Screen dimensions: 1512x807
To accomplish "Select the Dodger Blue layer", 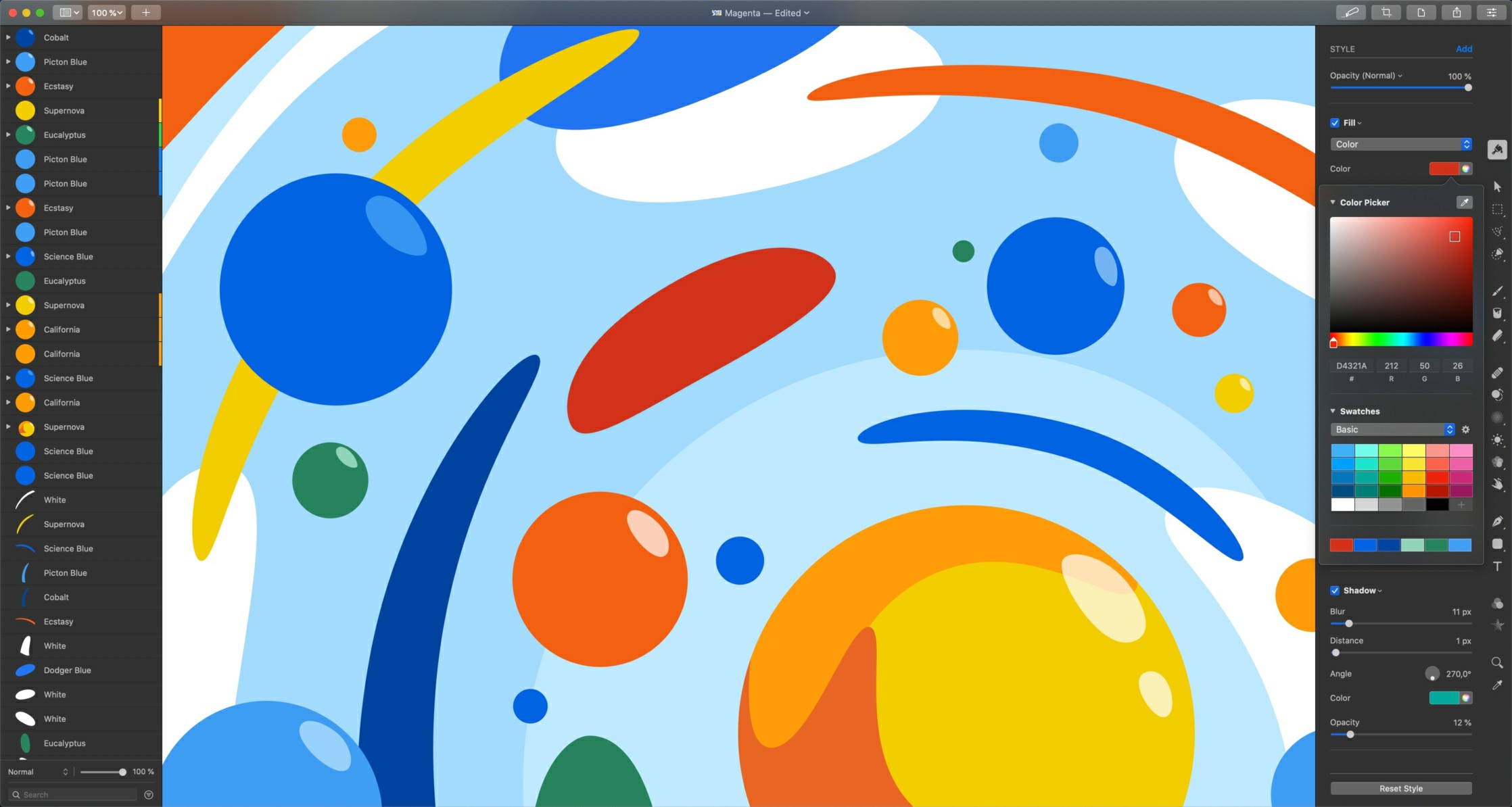I will coord(67,670).
